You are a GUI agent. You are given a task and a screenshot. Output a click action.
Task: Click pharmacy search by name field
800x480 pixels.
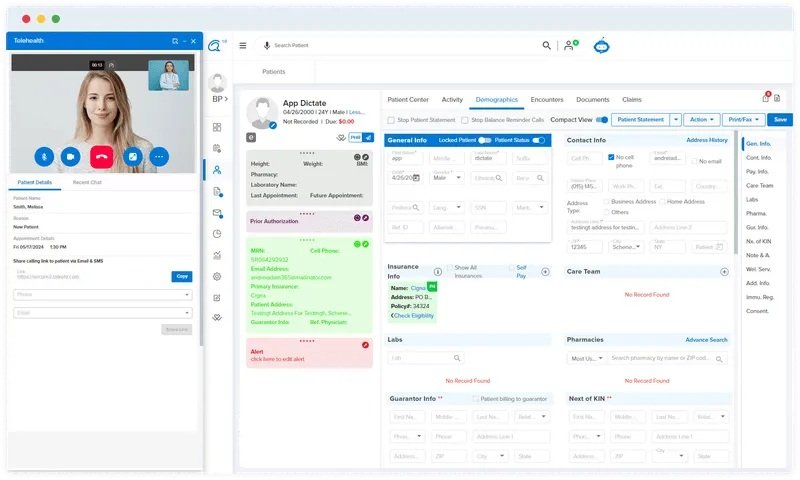(667, 359)
